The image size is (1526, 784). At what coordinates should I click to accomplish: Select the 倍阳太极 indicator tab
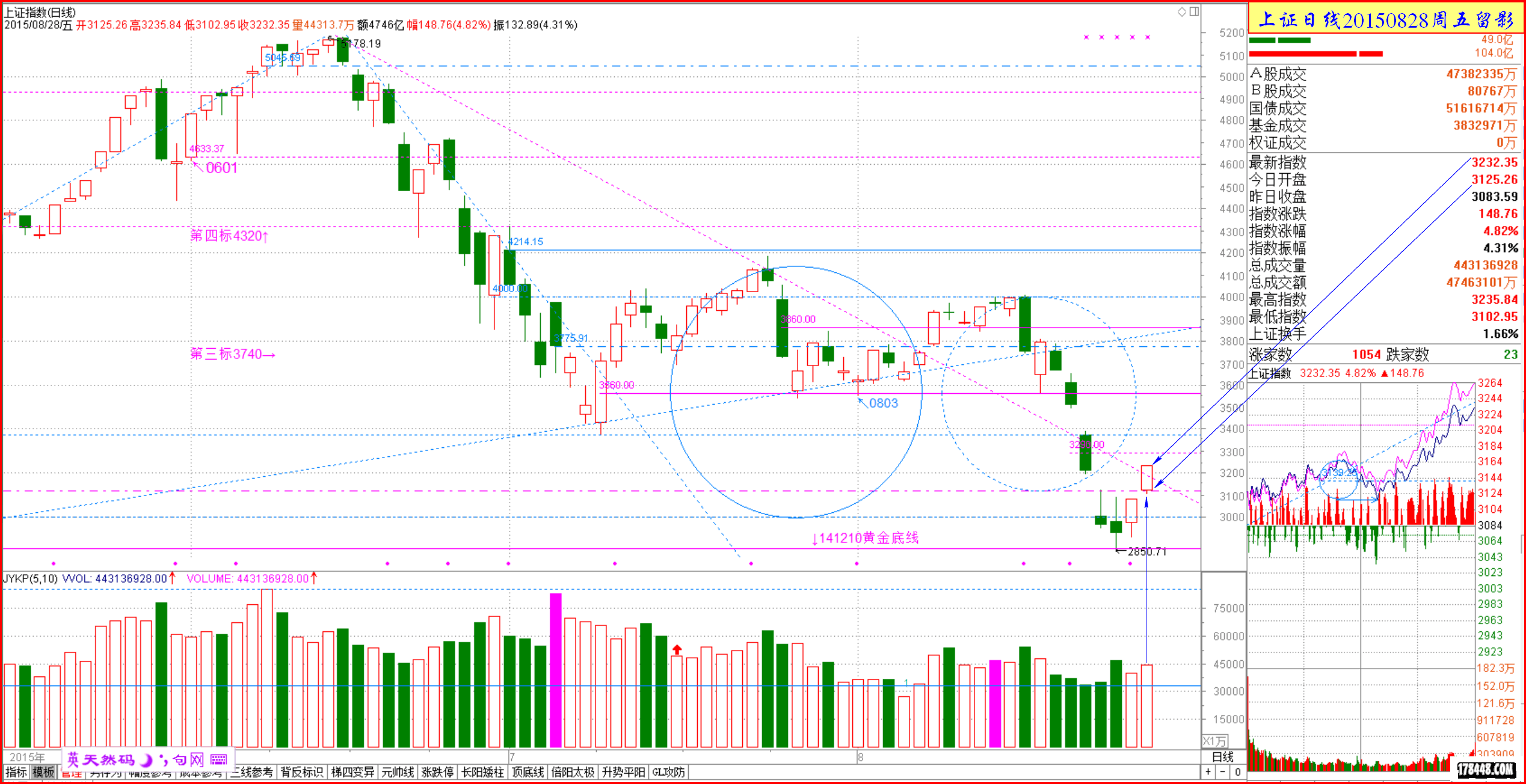pyautogui.click(x=573, y=773)
